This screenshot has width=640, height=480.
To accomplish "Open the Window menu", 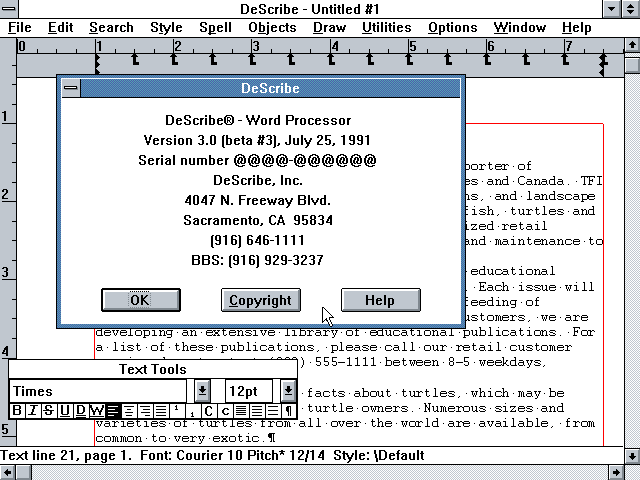I will [519, 27].
